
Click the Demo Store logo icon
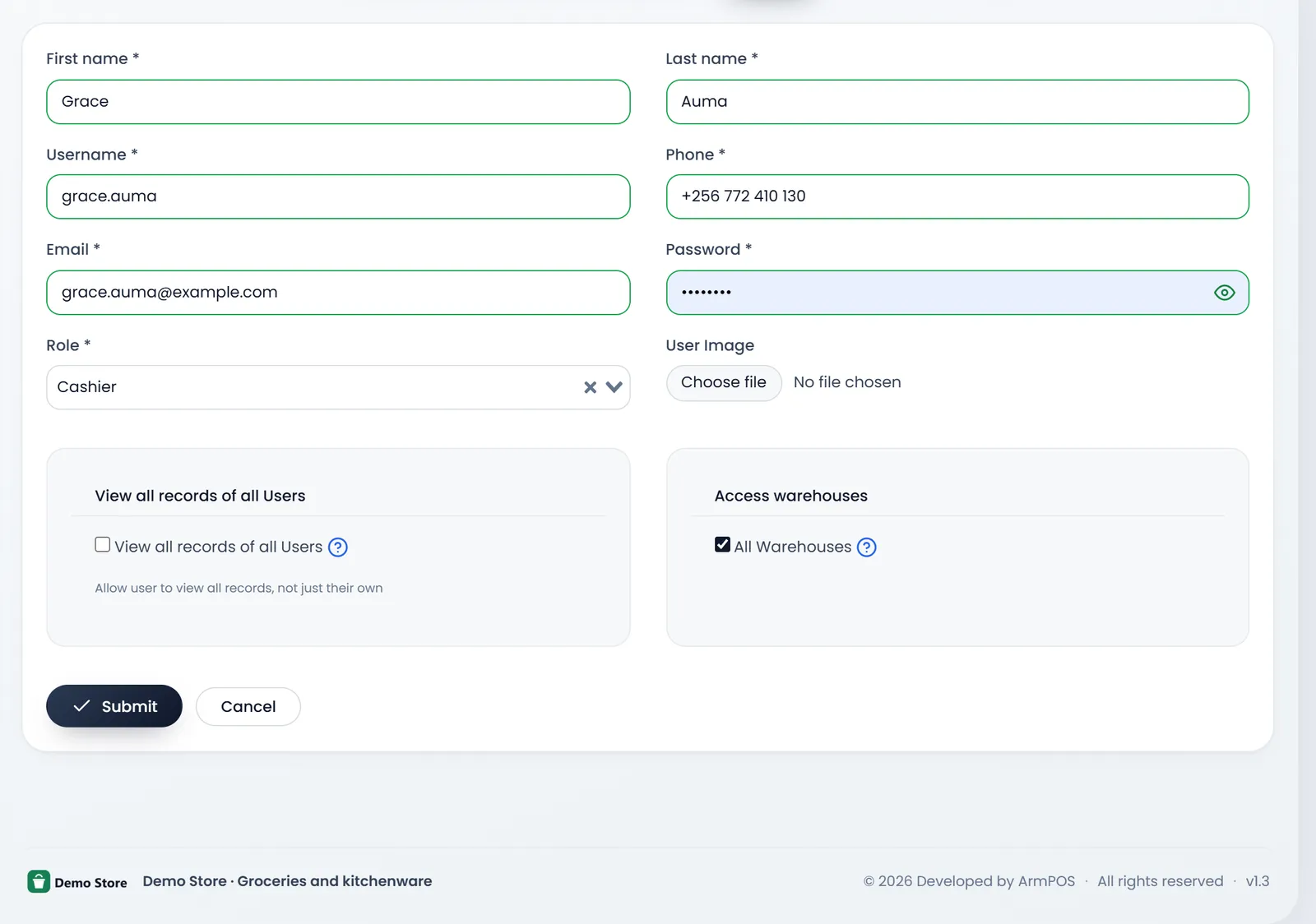[x=39, y=881]
